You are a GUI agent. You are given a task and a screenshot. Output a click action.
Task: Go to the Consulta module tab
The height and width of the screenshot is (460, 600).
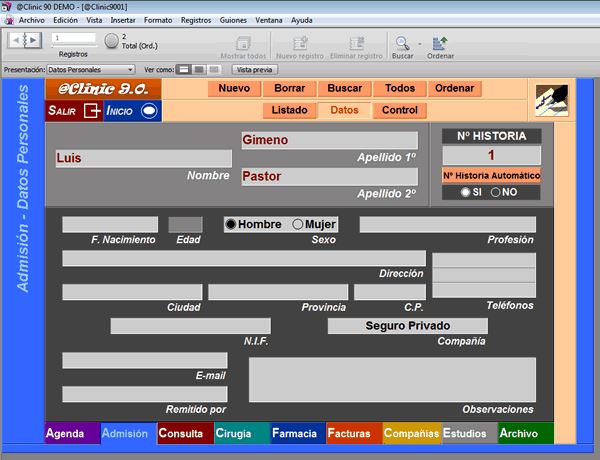pos(186,433)
